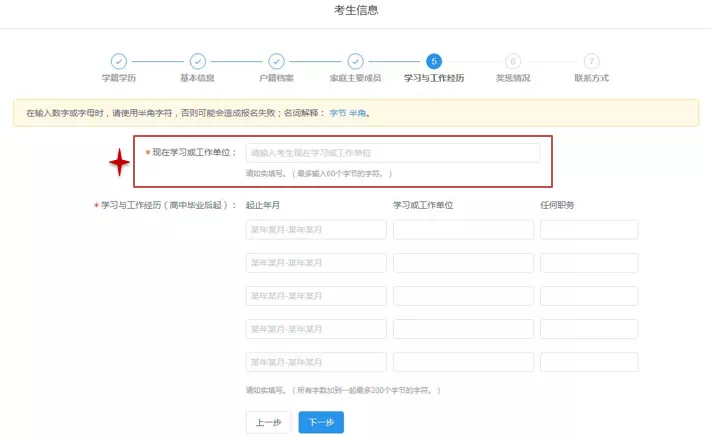Open the 学习与工作经历 step label

click(x=433, y=78)
